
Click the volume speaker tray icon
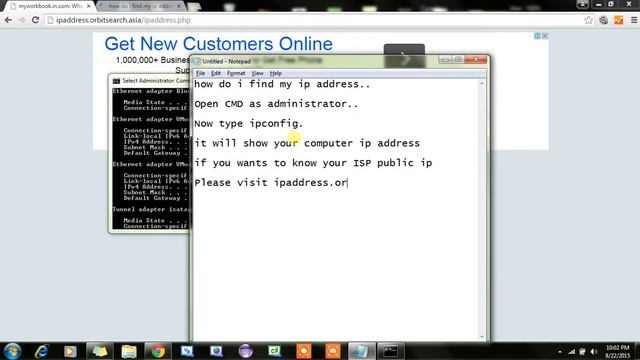pos(594,351)
